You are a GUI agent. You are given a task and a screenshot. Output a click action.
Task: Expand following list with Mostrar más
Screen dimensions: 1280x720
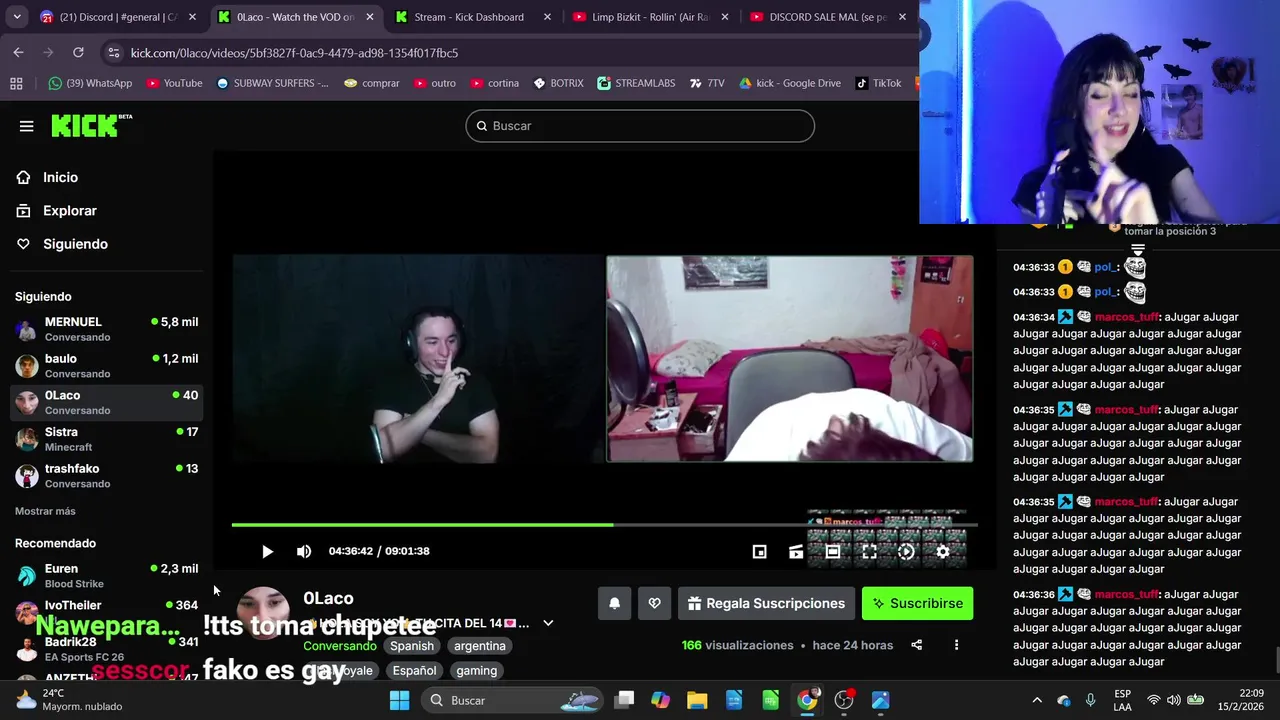(x=45, y=511)
